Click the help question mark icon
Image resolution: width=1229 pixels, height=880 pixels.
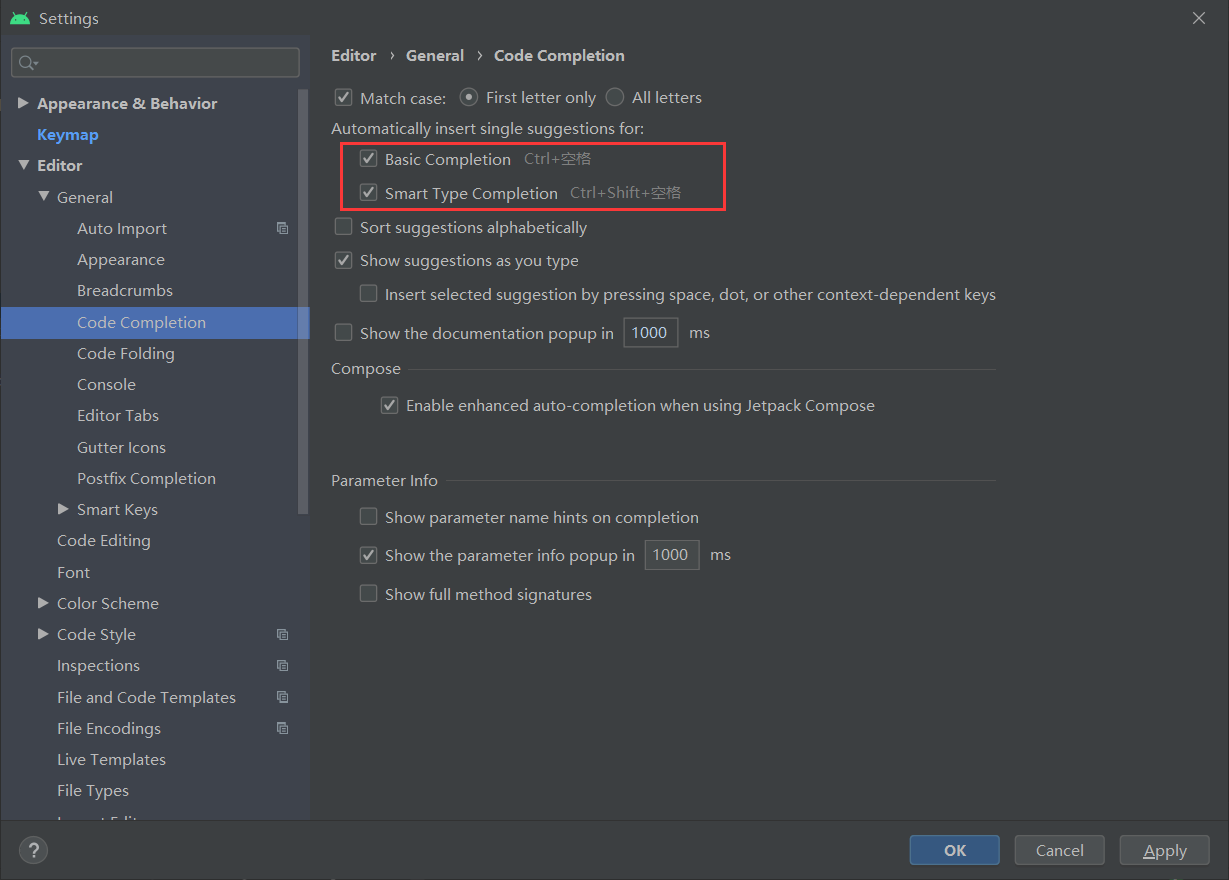coord(33,851)
